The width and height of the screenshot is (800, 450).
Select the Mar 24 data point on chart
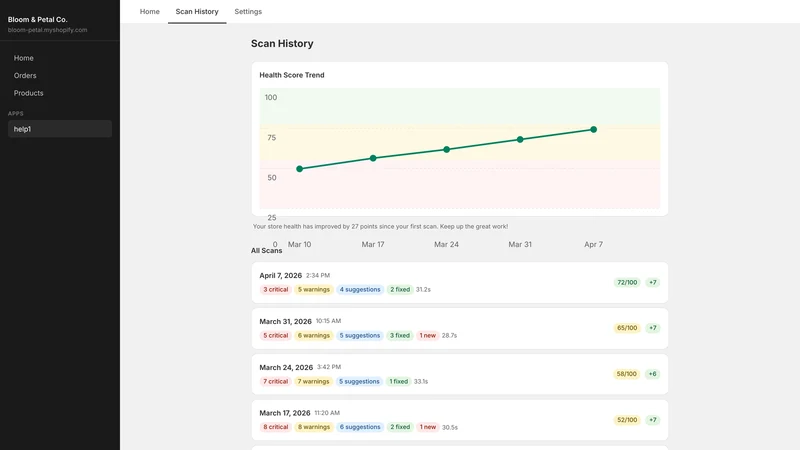[446, 149]
